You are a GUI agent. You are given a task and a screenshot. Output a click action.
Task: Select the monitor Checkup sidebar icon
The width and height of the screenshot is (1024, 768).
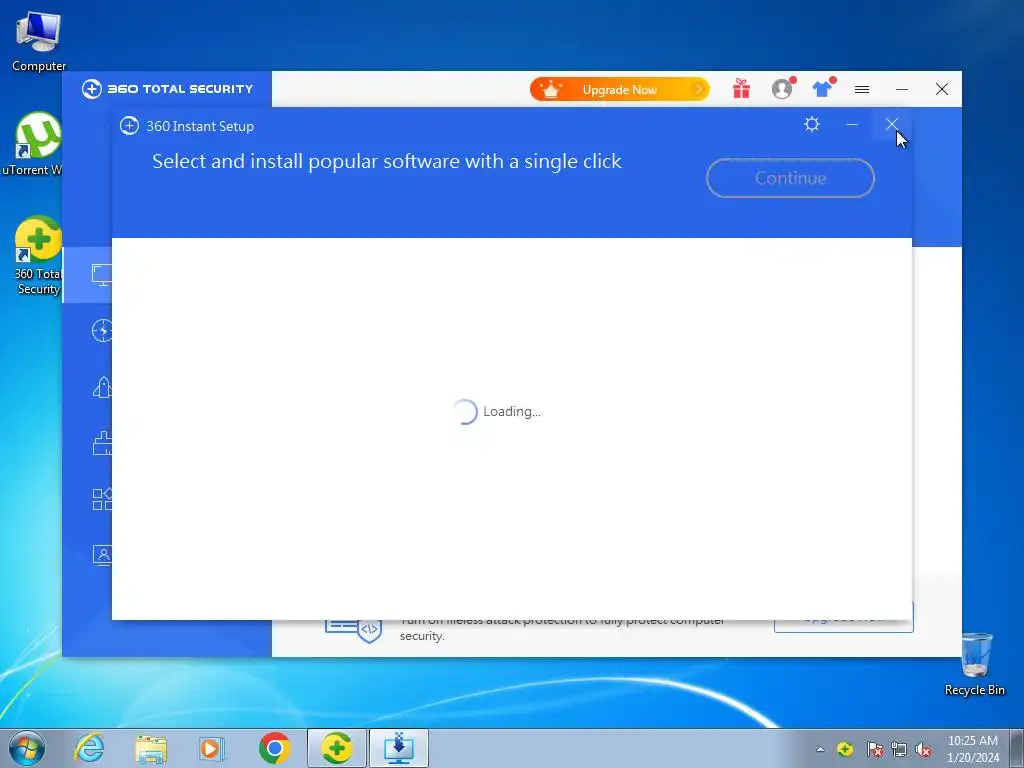(102, 275)
